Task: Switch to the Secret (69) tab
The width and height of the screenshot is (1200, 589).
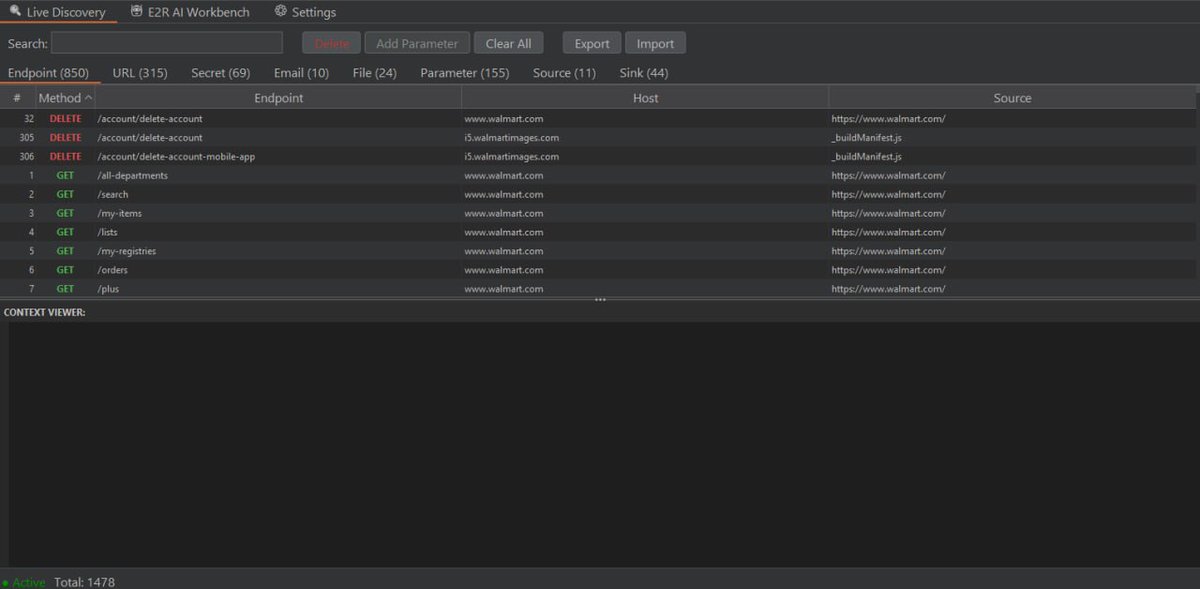Action: click(x=221, y=73)
